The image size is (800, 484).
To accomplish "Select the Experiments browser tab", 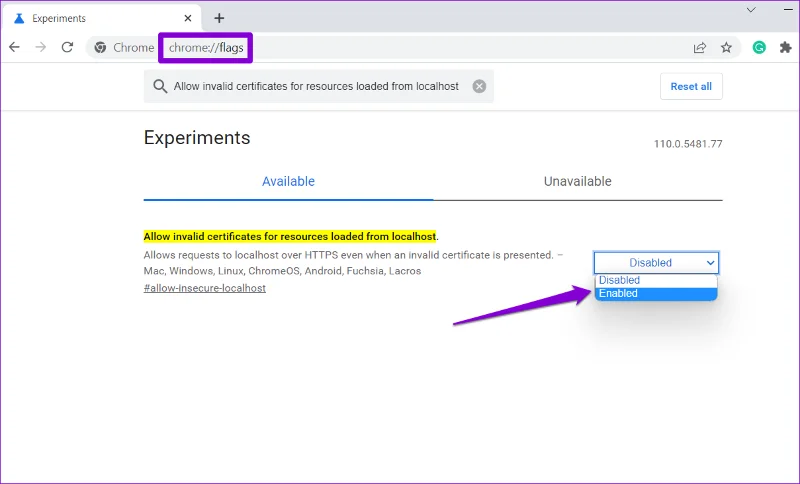I will point(102,18).
